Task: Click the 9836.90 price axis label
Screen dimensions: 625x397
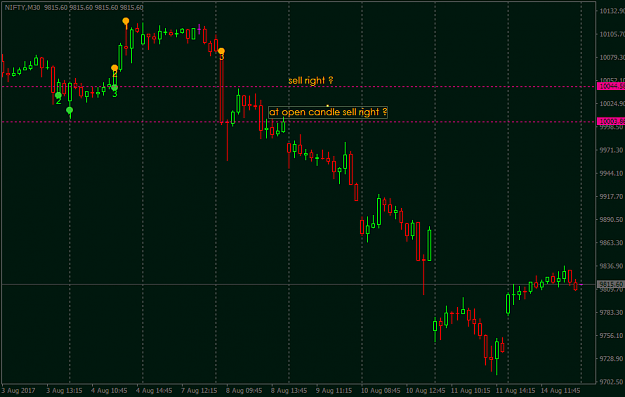Action: pos(612,265)
